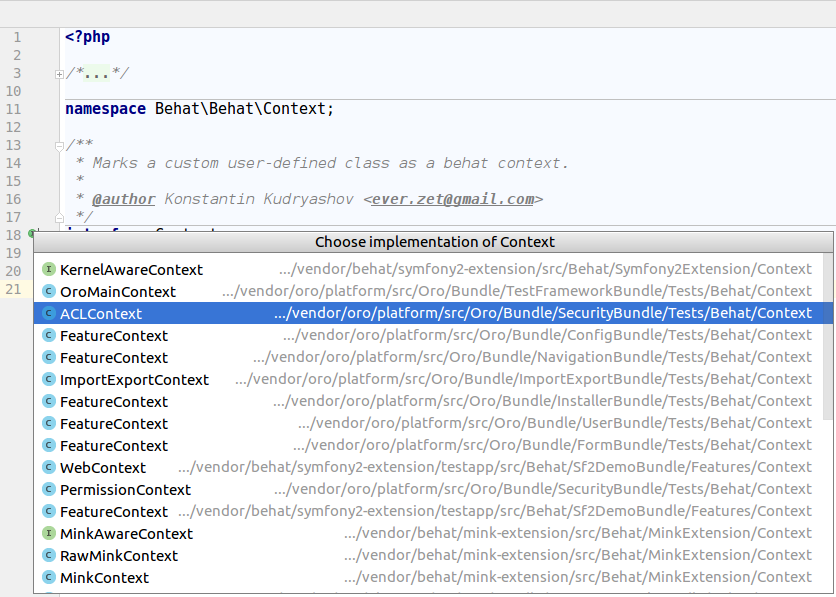Click the class icon next to RawMinkContext

[49, 556]
